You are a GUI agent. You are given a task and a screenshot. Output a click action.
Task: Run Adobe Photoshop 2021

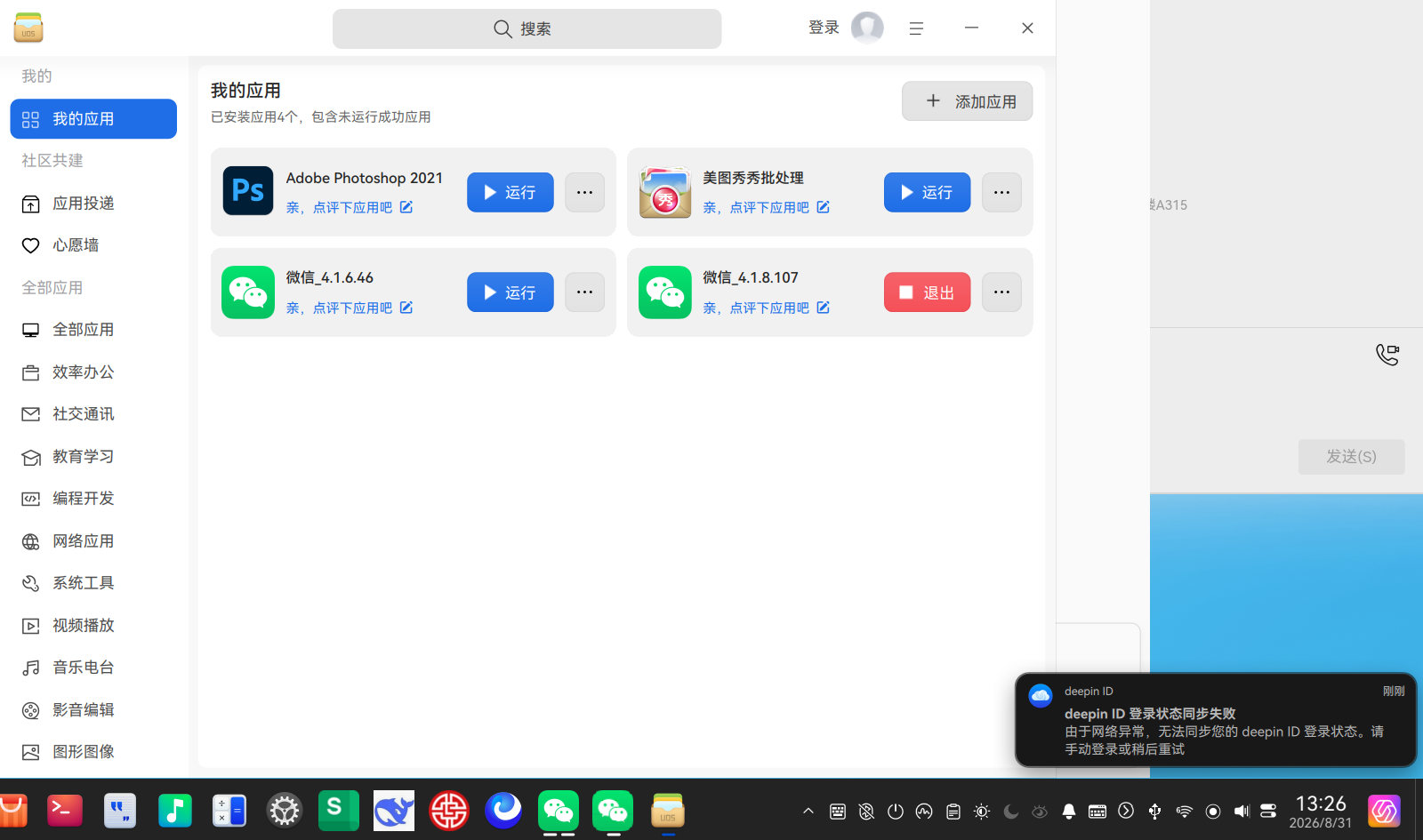point(511,192)
